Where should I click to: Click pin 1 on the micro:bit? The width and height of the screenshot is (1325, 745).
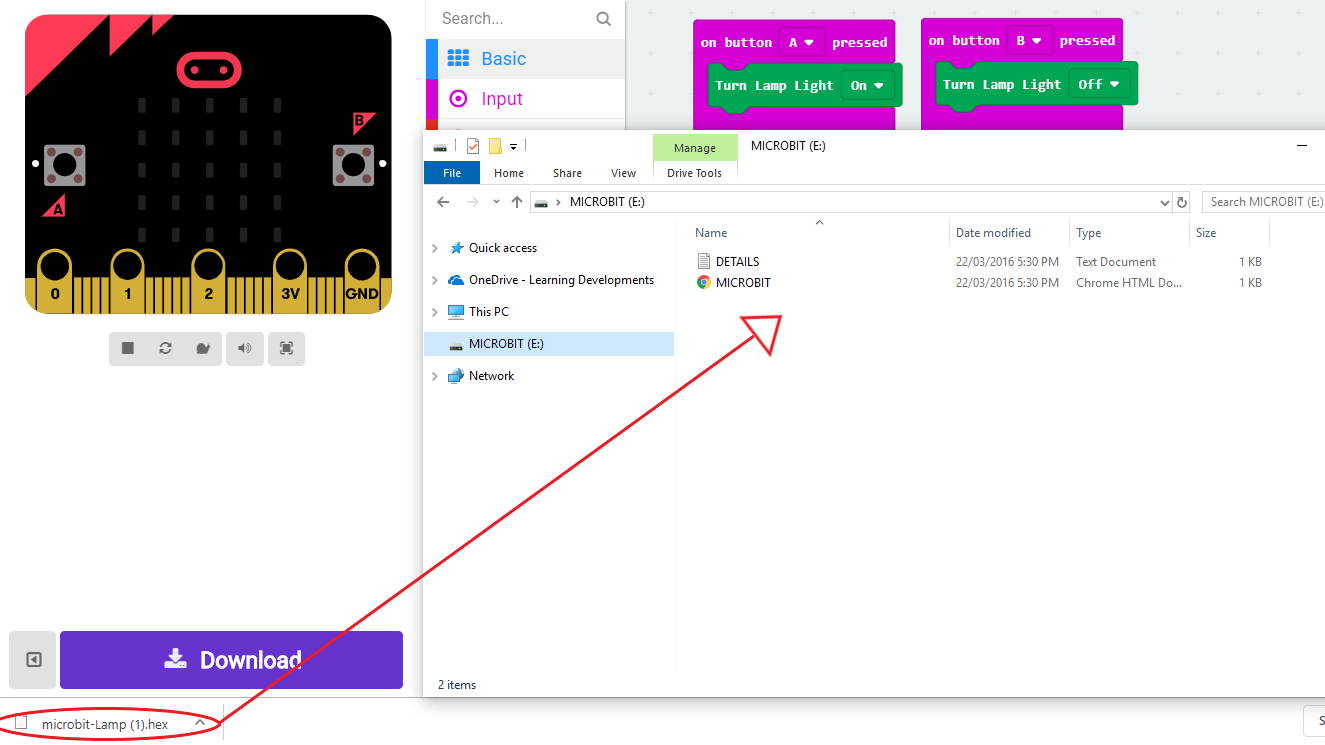pyautogui.click(x=128, y=280)
